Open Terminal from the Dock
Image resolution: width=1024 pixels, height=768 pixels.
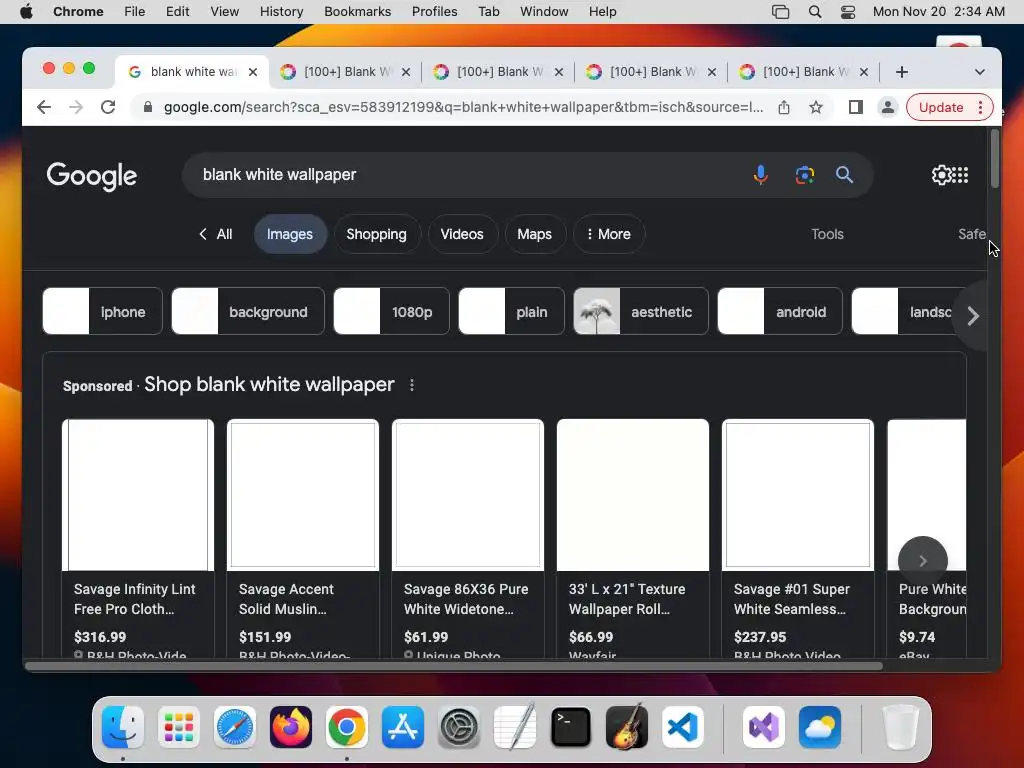[x=571, y=727]
